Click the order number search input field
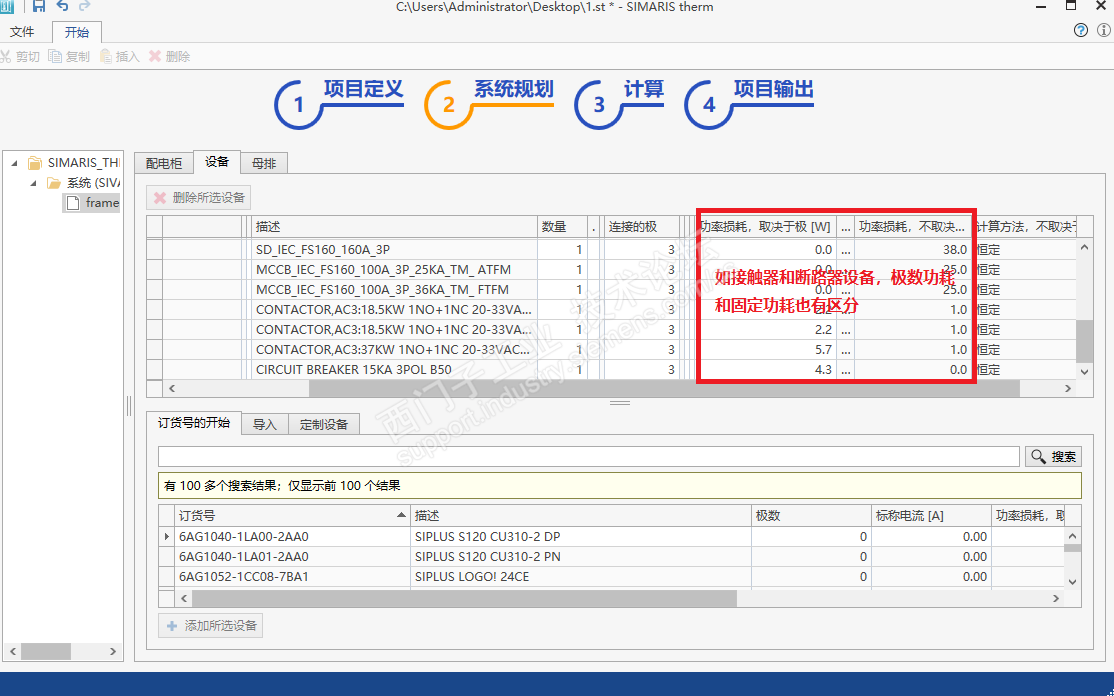Screen dimensions: 1114x696 [589, 456]
